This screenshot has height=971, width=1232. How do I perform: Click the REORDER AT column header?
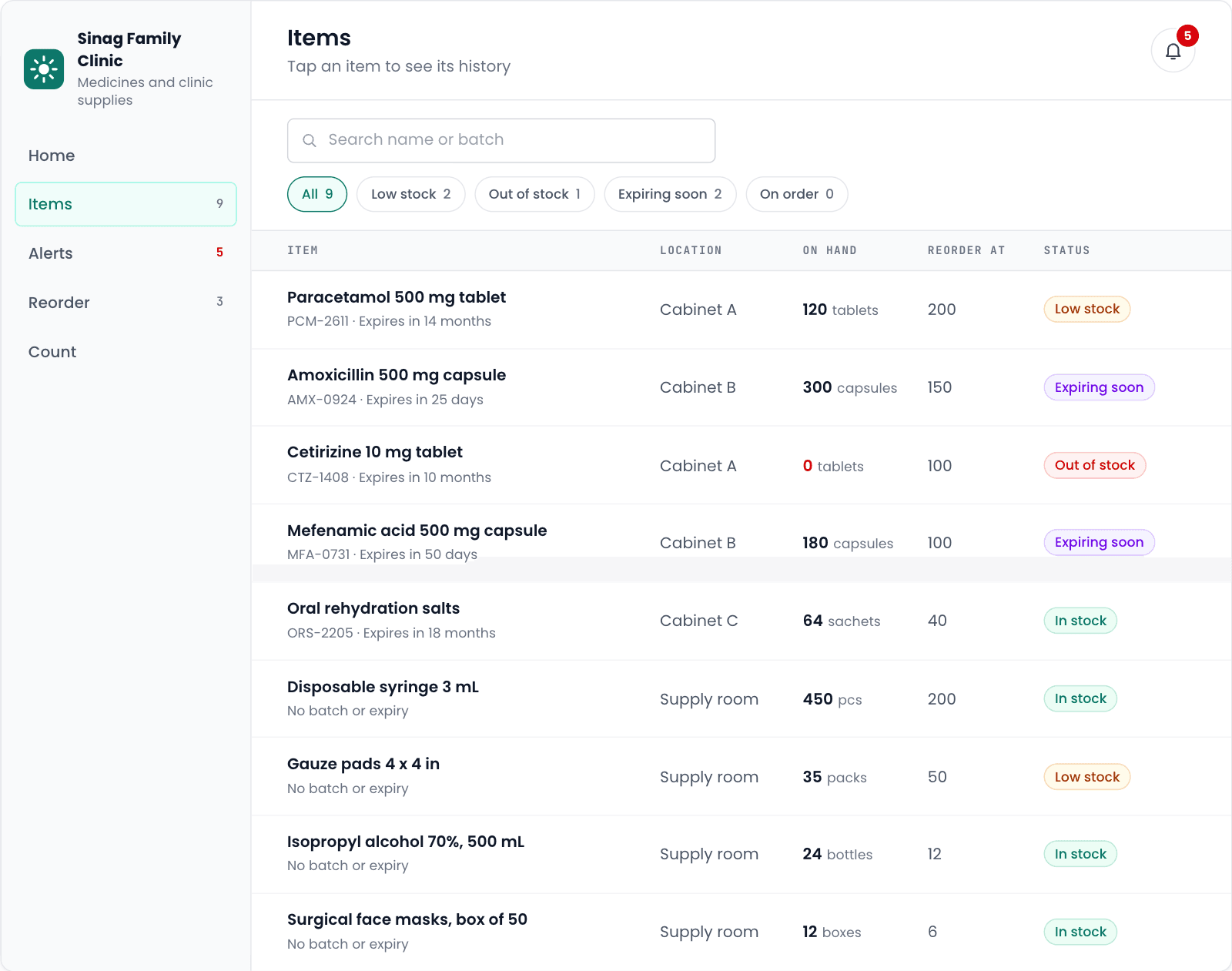coord(966,250)
